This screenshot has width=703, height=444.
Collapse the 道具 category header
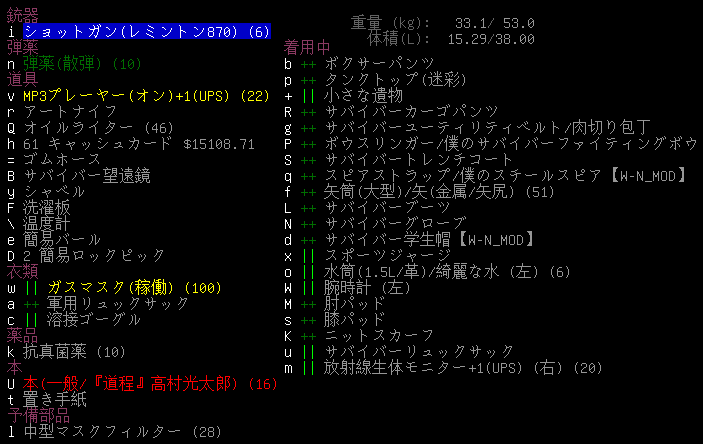click(x=22, y=80)
